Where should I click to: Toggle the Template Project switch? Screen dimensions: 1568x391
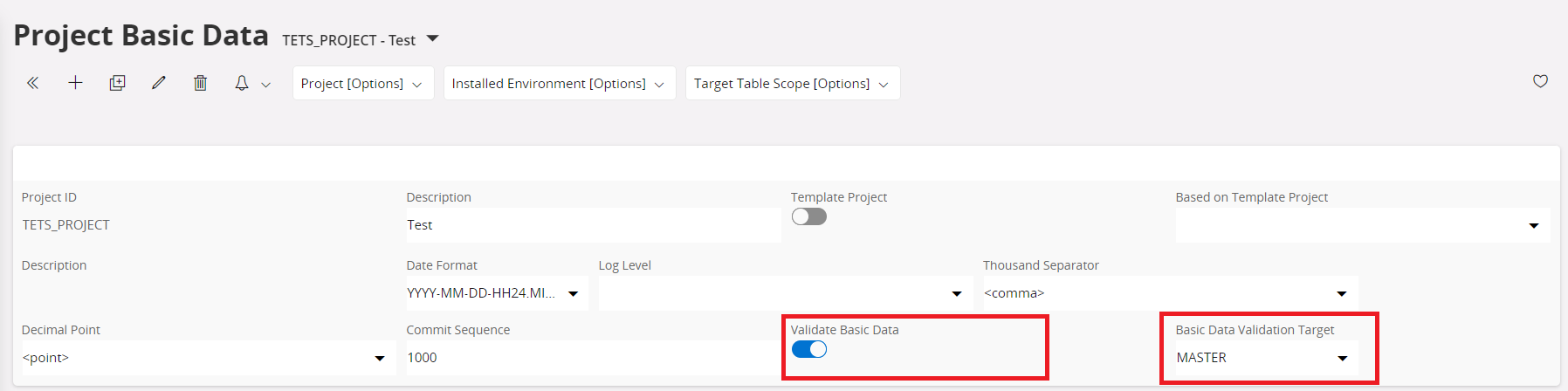[808, 216]
